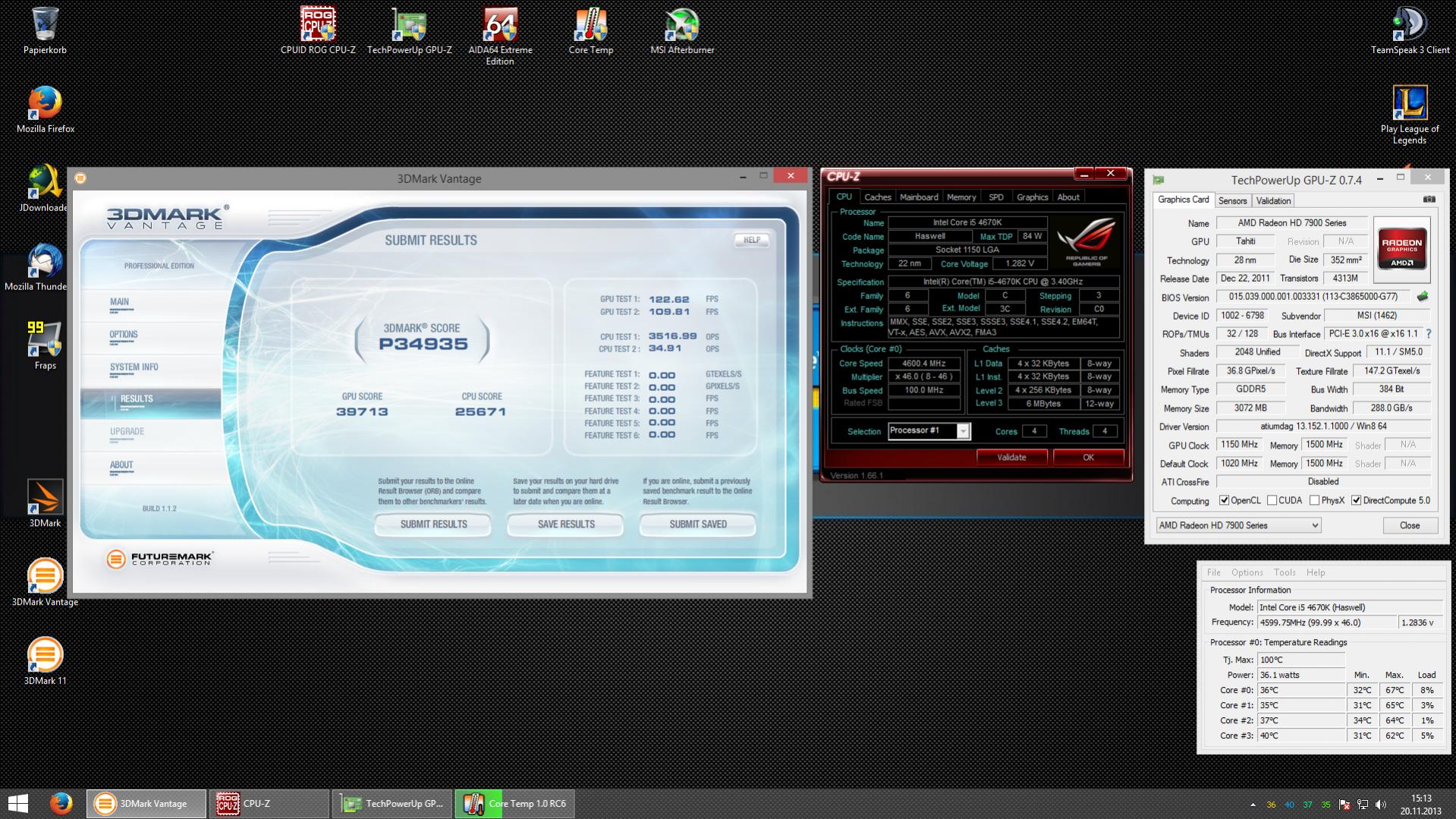Open File menu in Core Temp
This screenshot has height=819, width=1456.
tap(1214, 572)
